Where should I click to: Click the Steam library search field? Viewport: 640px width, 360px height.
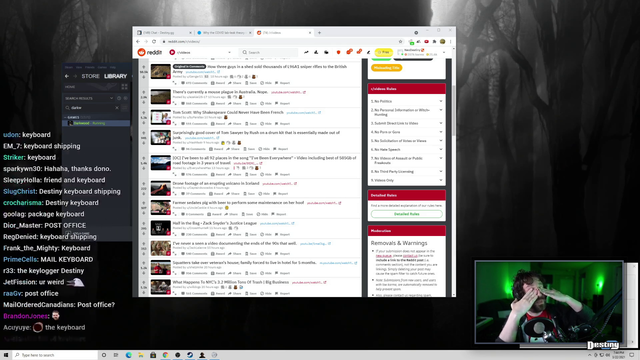92,108
